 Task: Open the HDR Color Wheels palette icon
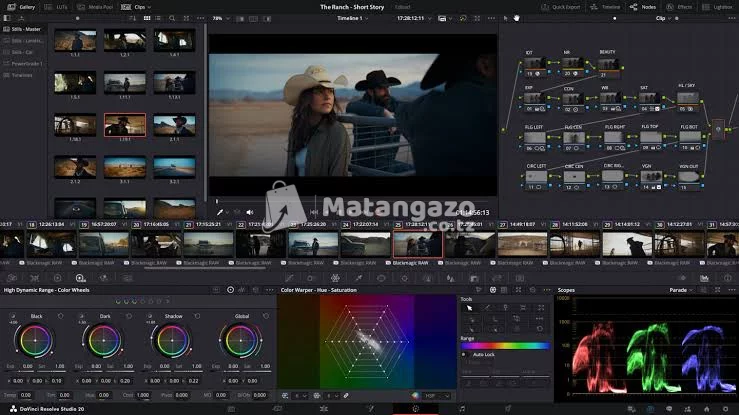click(81, 278)
